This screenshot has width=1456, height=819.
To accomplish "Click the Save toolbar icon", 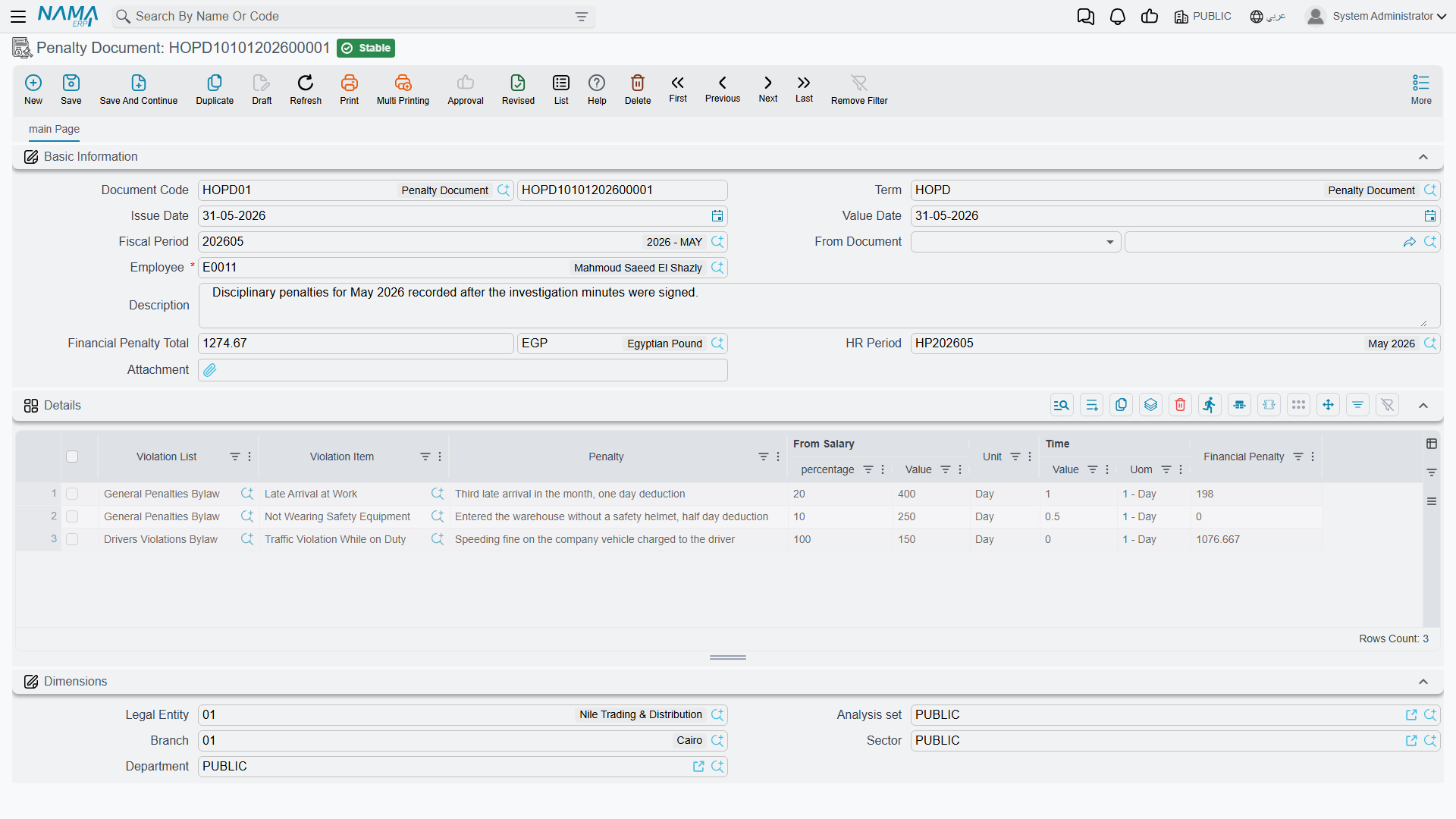I will 71,89.
